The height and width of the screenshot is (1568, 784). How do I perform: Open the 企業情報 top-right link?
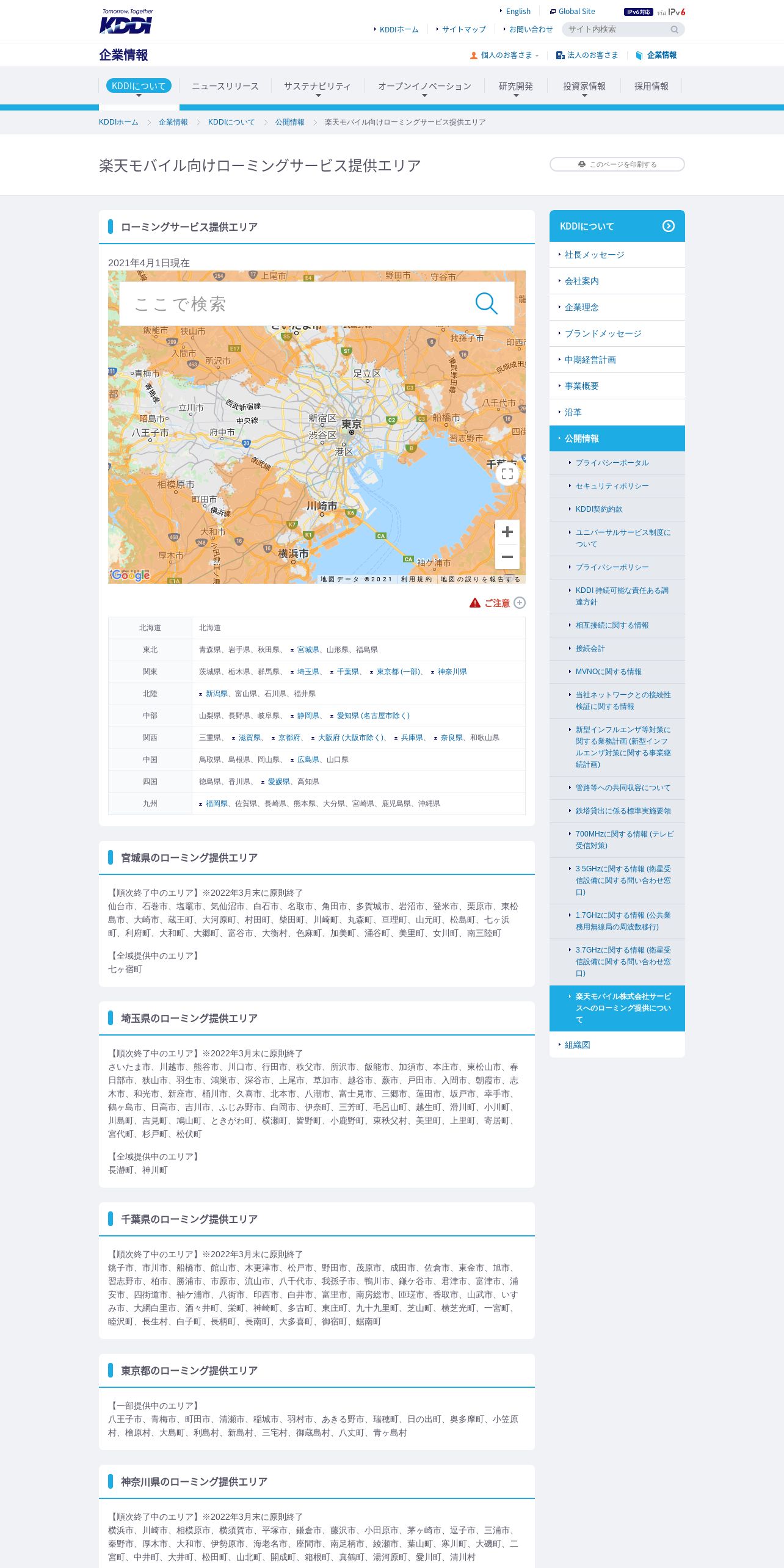661,55
